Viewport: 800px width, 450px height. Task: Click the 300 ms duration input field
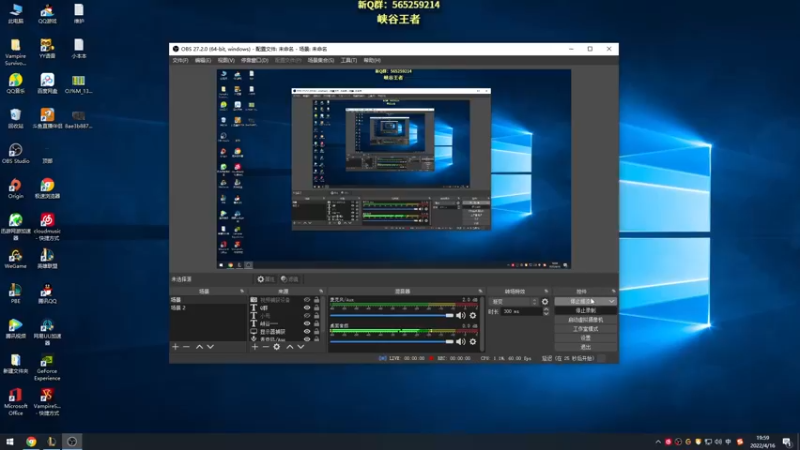[x=521, y=311]
